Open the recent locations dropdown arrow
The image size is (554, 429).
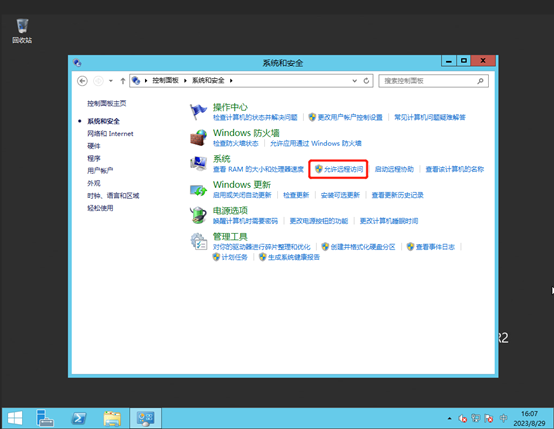(111, 81)
